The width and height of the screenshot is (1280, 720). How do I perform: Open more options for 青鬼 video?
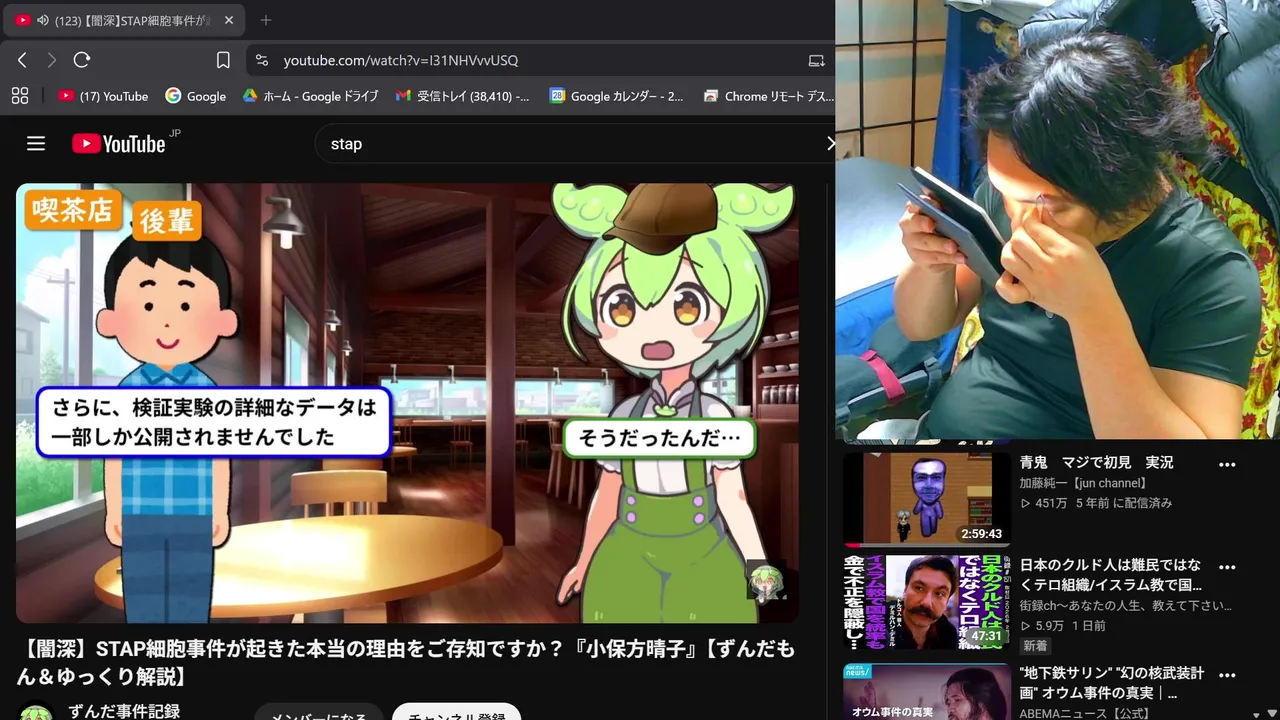pos(1227,464)
